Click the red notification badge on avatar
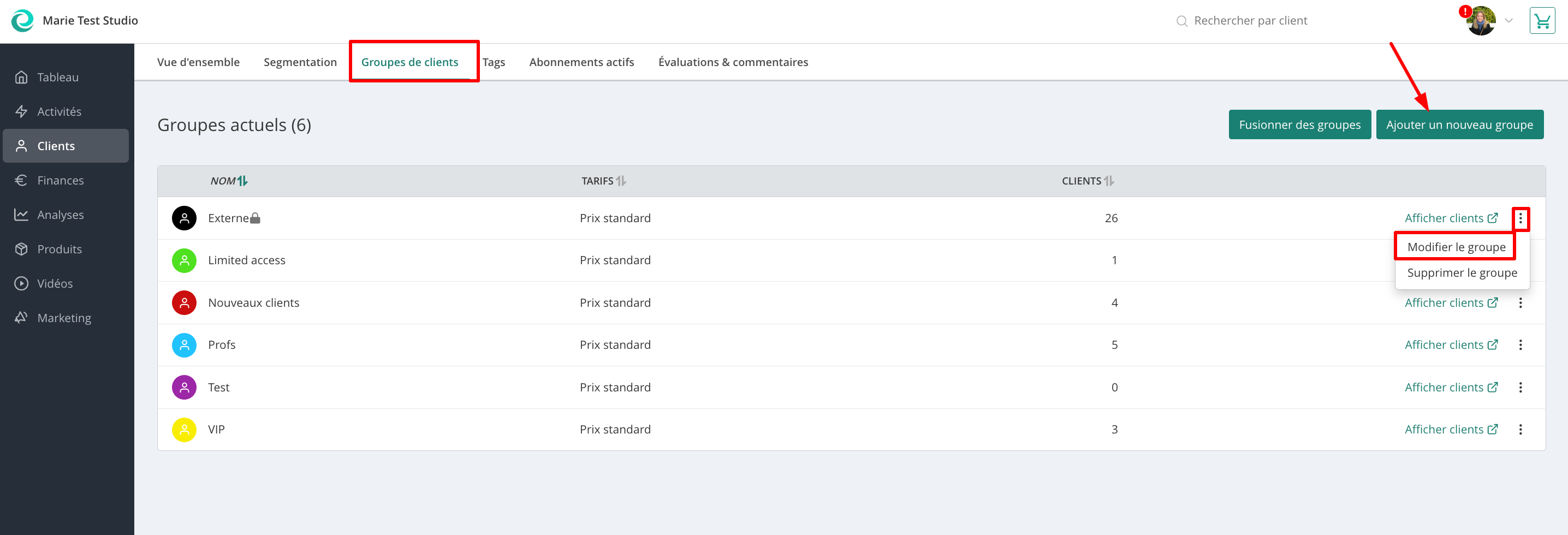Image resolution: width=1568 pixels, height=535 pixels. tap(1464, 11)
